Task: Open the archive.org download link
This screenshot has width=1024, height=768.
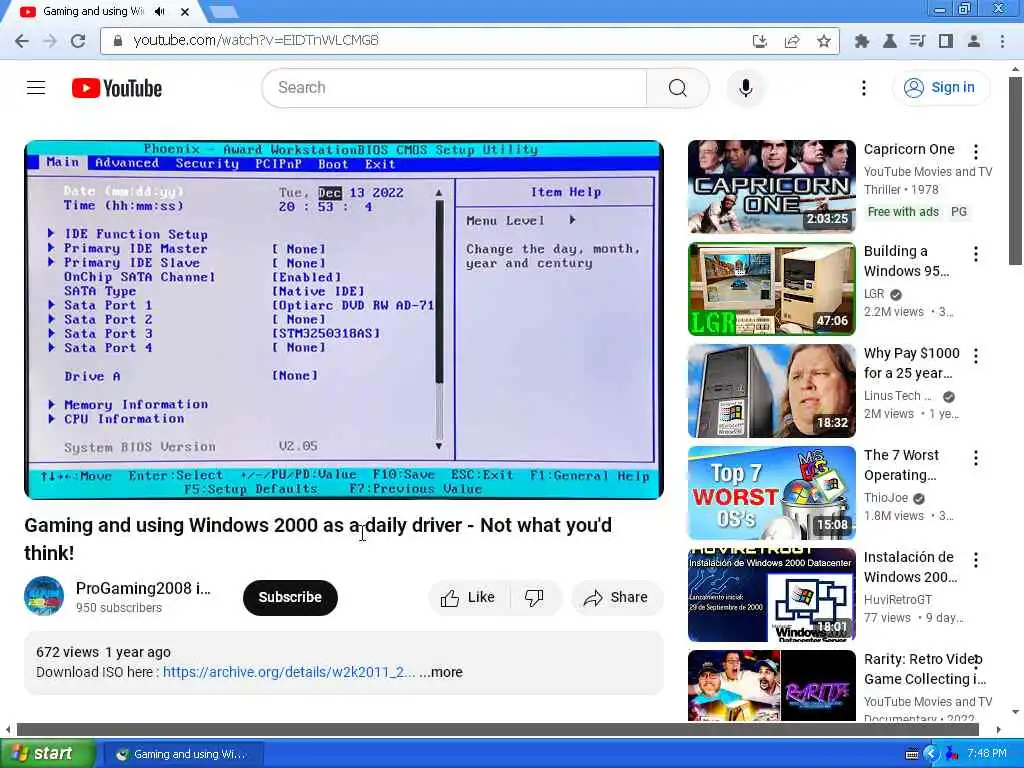Action: point(289,672)
